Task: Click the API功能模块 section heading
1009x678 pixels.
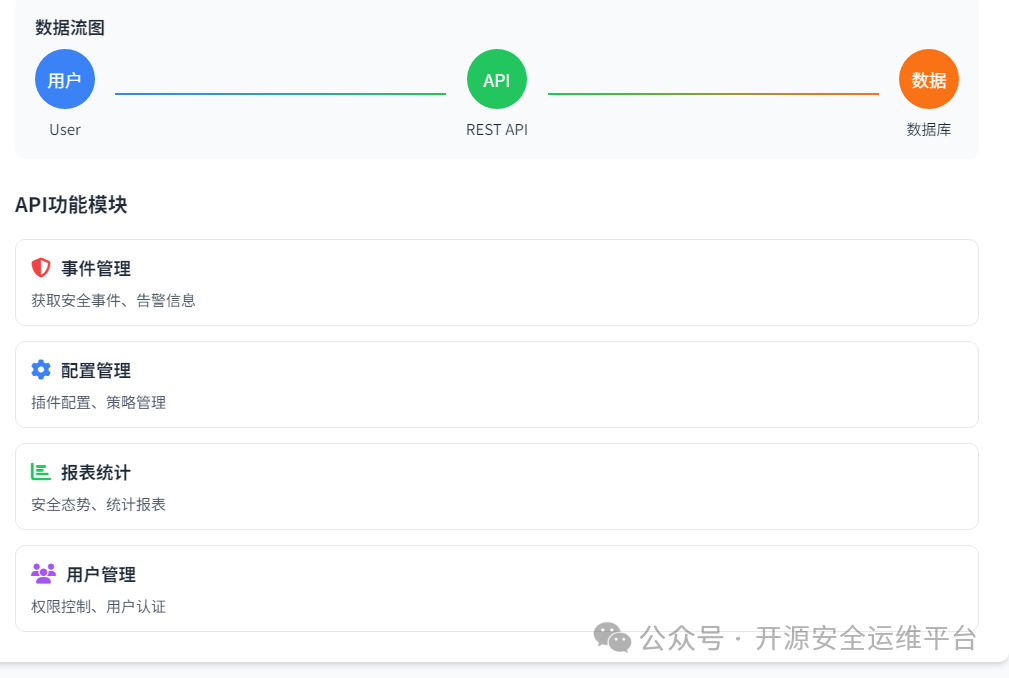Action: click(71, 205)
